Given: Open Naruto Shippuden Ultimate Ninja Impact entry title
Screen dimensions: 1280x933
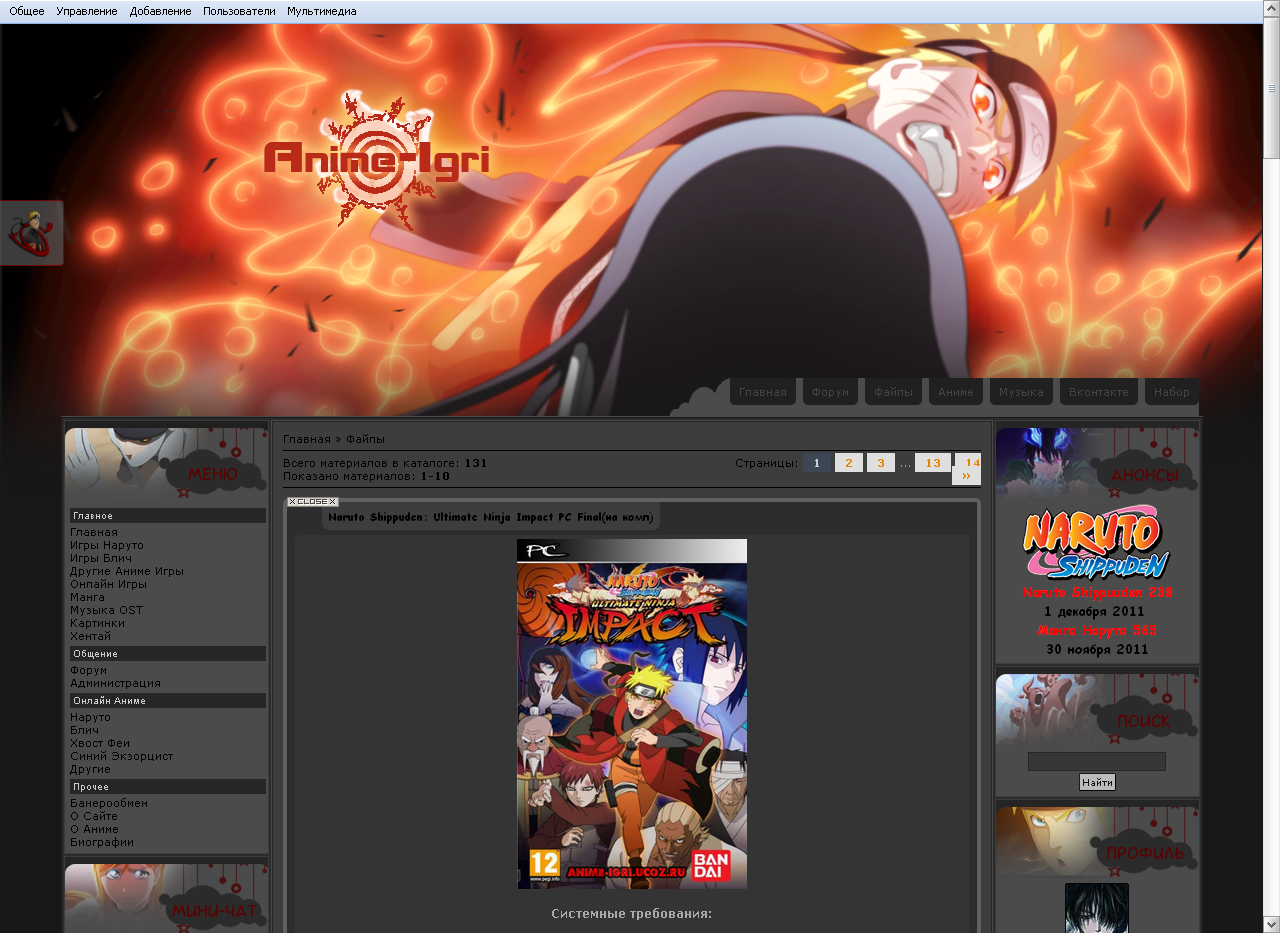Looking at the screenshot, I should click(490, 517).
